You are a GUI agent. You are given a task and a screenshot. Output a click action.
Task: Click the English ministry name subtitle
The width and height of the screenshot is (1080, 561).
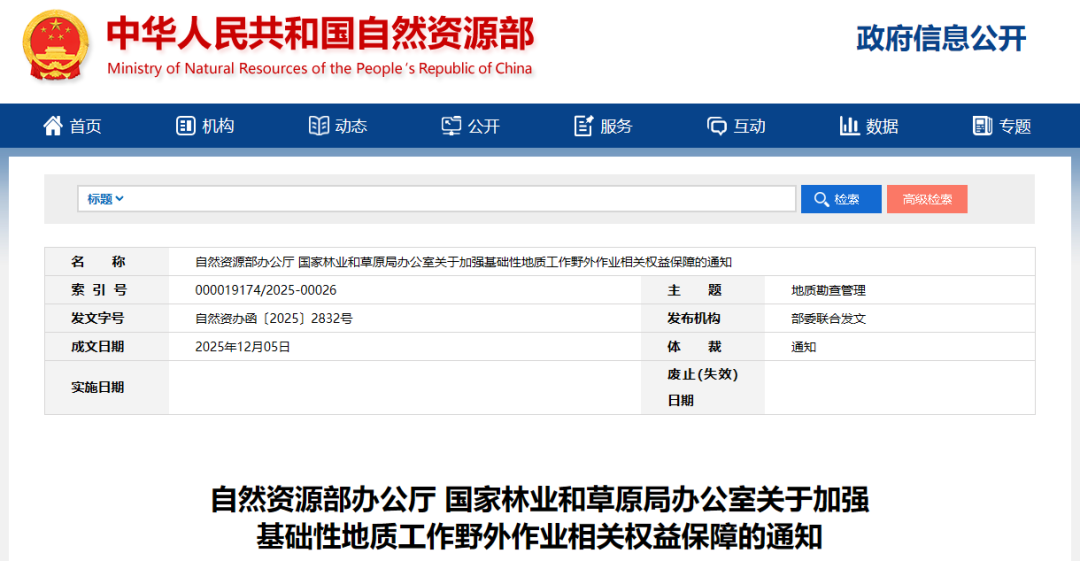pos(320,68)
